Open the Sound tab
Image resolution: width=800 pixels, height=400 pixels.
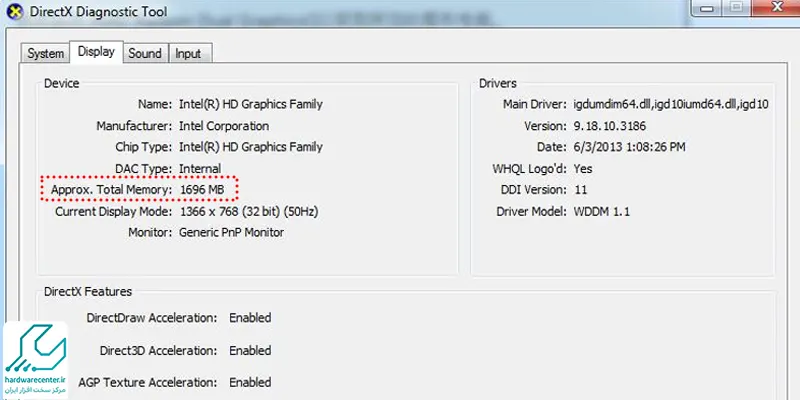[x=145, y=53]
